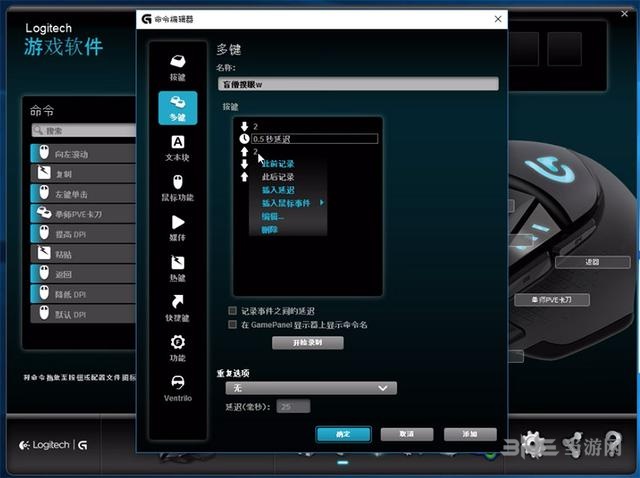Expand the 插入鼠标事件 submenu arrow

coord(322,202)
